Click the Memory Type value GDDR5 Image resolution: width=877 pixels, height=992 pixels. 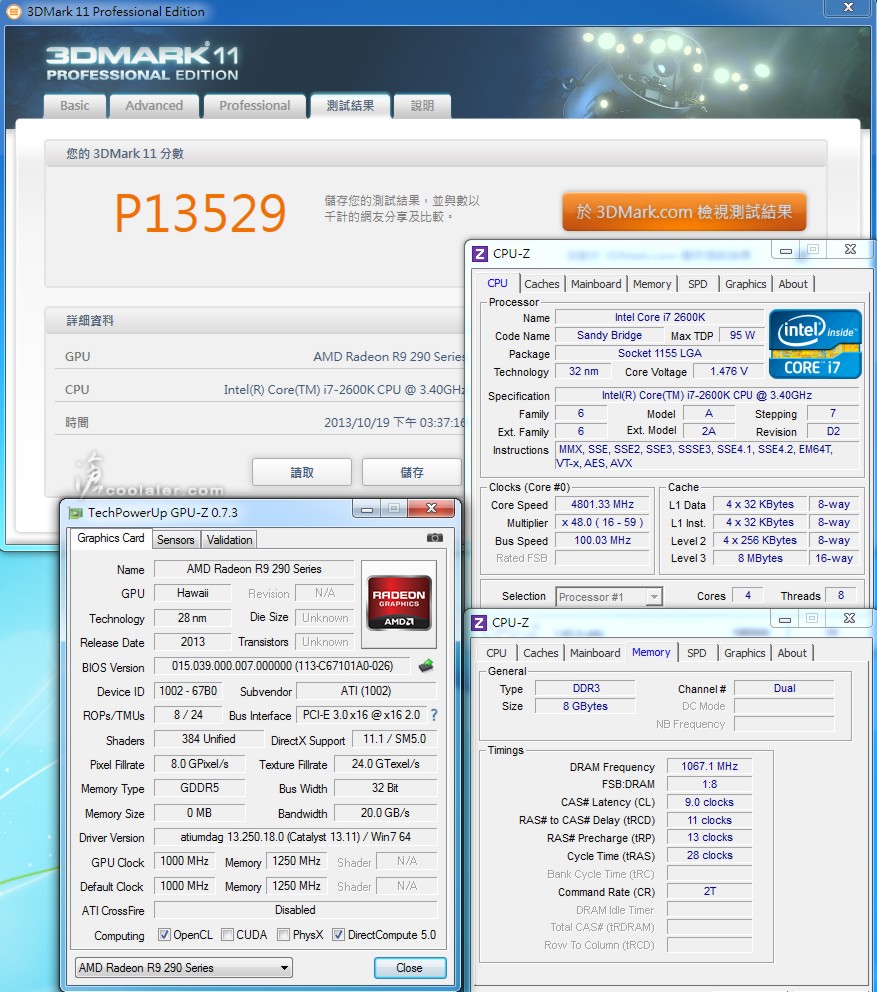click(x=199, y=788)
